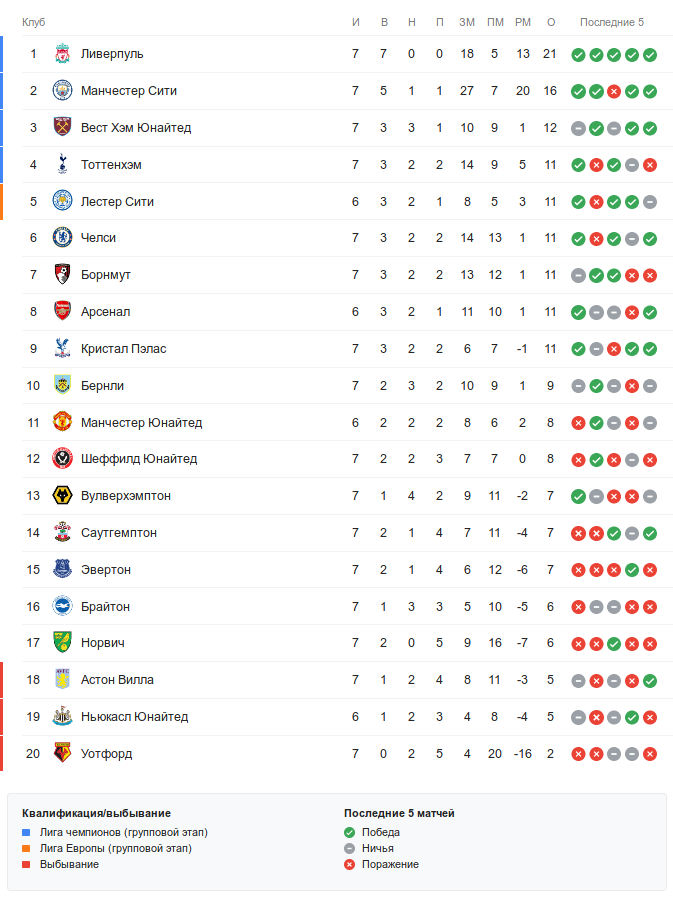Click the blue Champions League legend swatch

coord(27,832)
